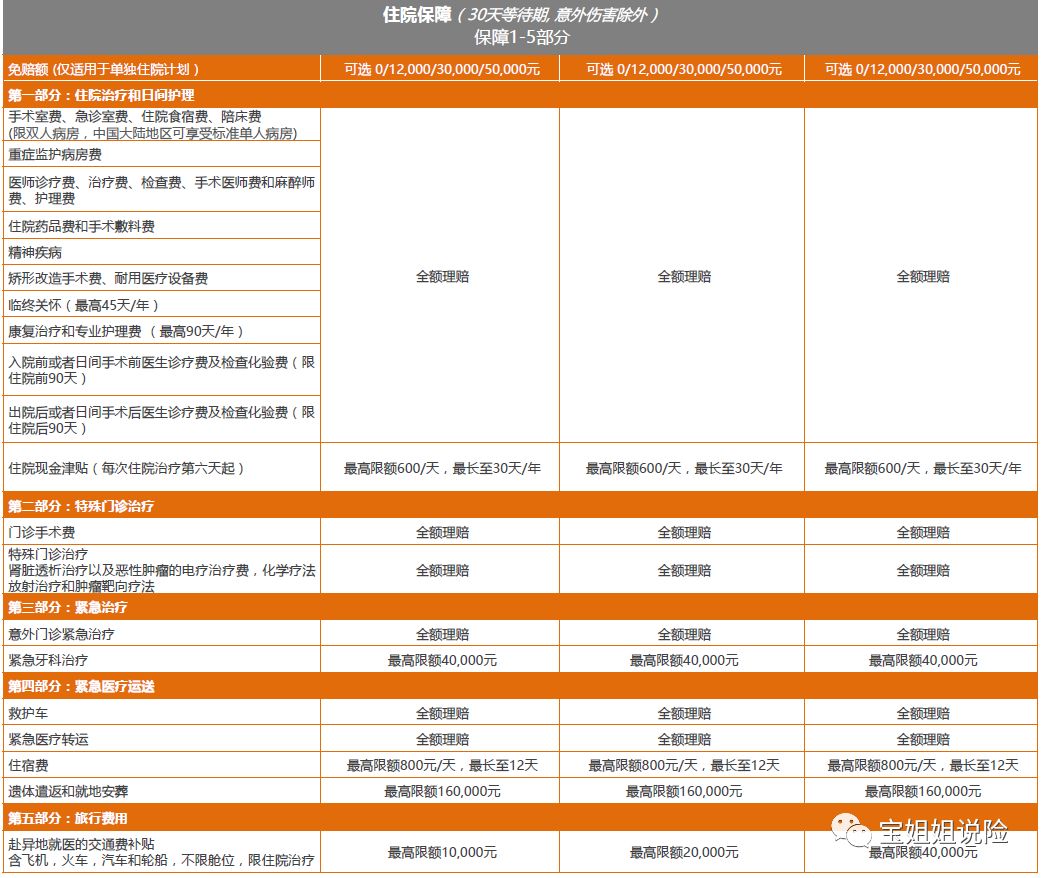
Task: Click the large 全额理赔 cell in the third plan column
Action: [x=922, y=276]
